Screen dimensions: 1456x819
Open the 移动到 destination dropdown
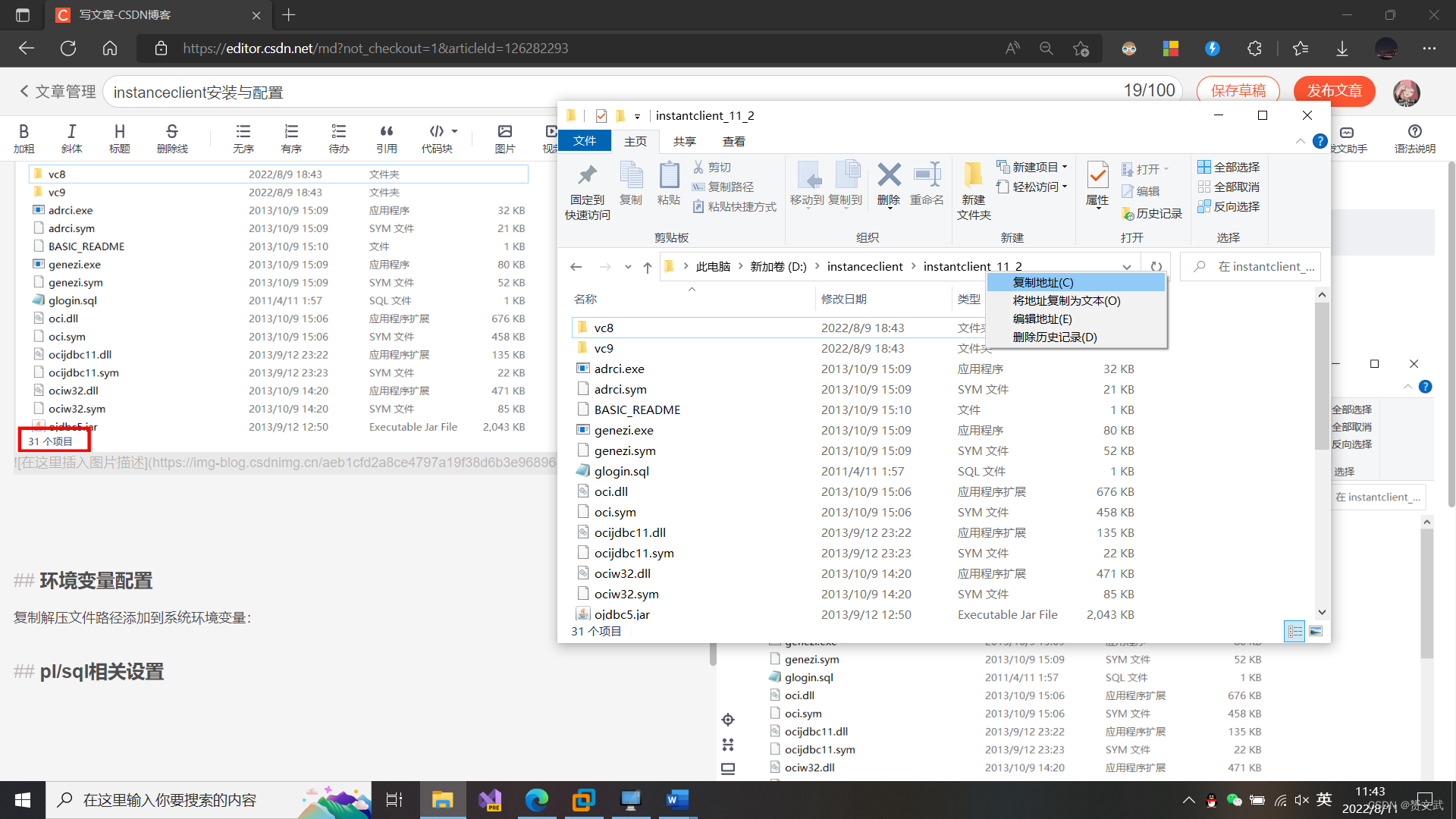click(x=807, y=207)
